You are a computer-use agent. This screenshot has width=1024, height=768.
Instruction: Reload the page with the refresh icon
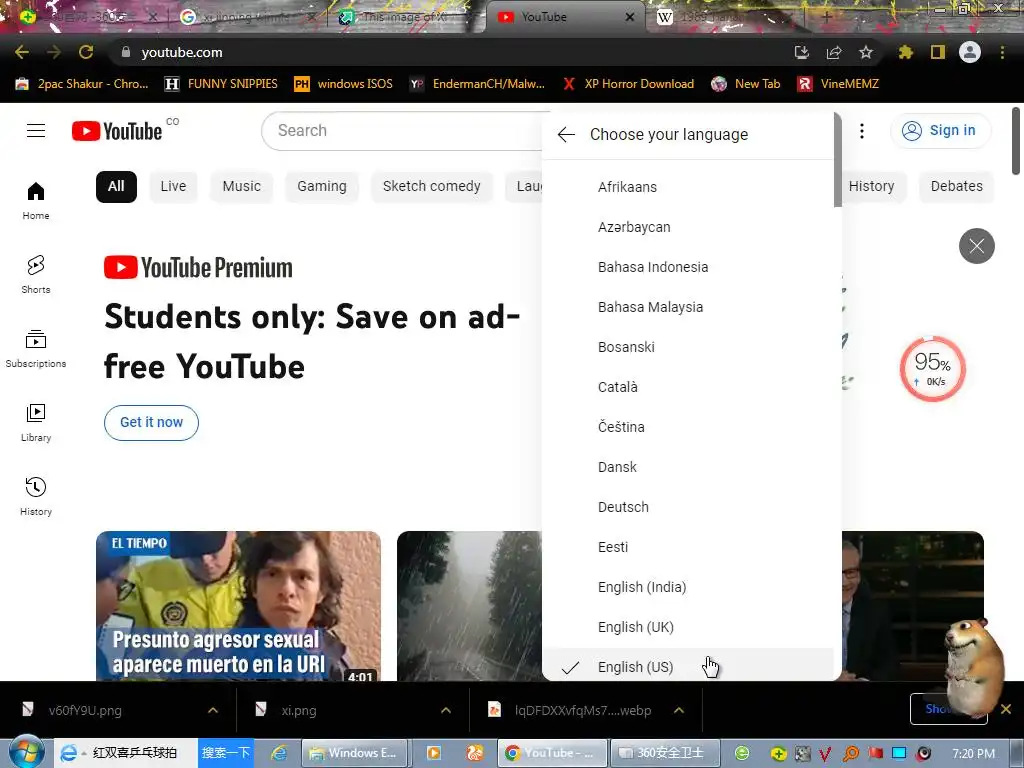click(86, 52)
